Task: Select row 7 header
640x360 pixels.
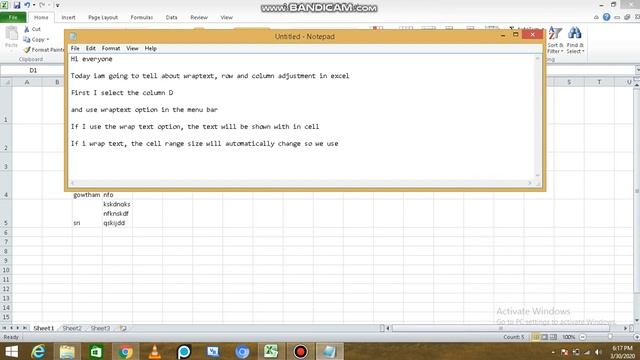Action: click(x=6, y=242)
